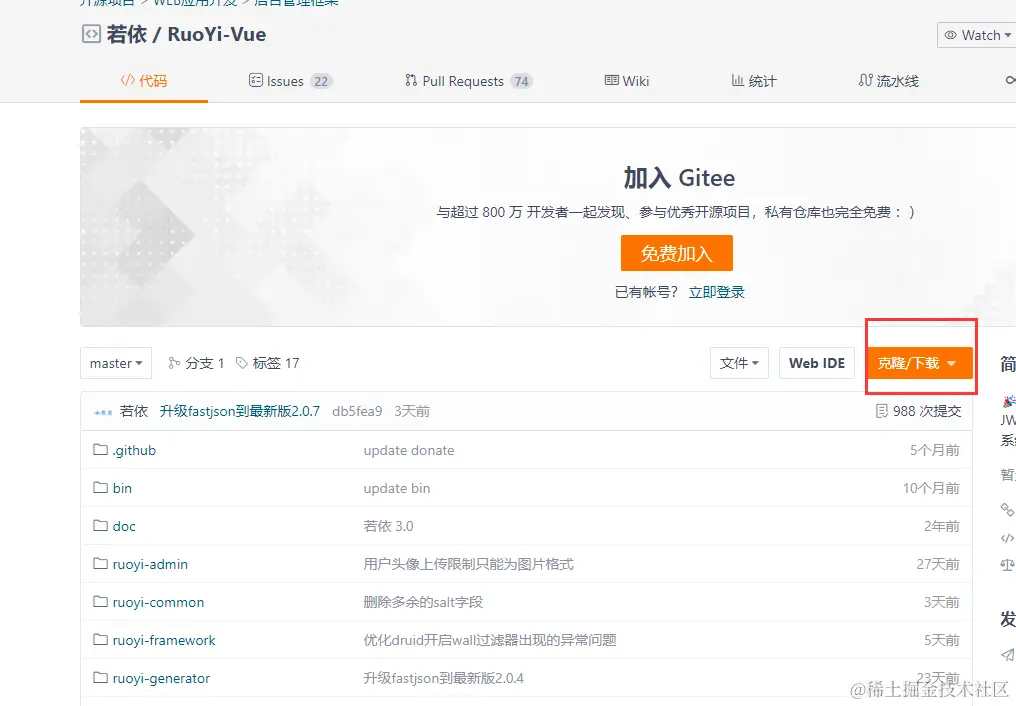Click the 若依 author name in commit row
Viewport: 1016px width, 706px height.
(134, 411)
